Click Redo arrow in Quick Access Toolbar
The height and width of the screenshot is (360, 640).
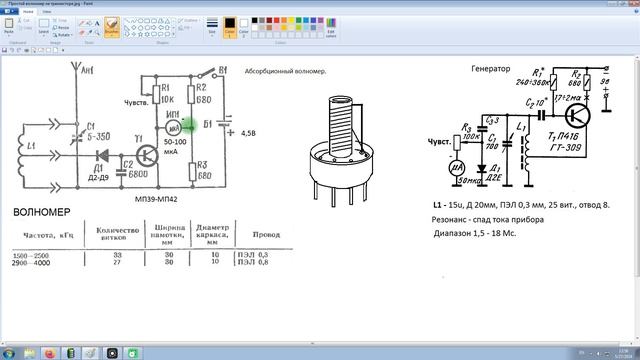pos(19,50)
